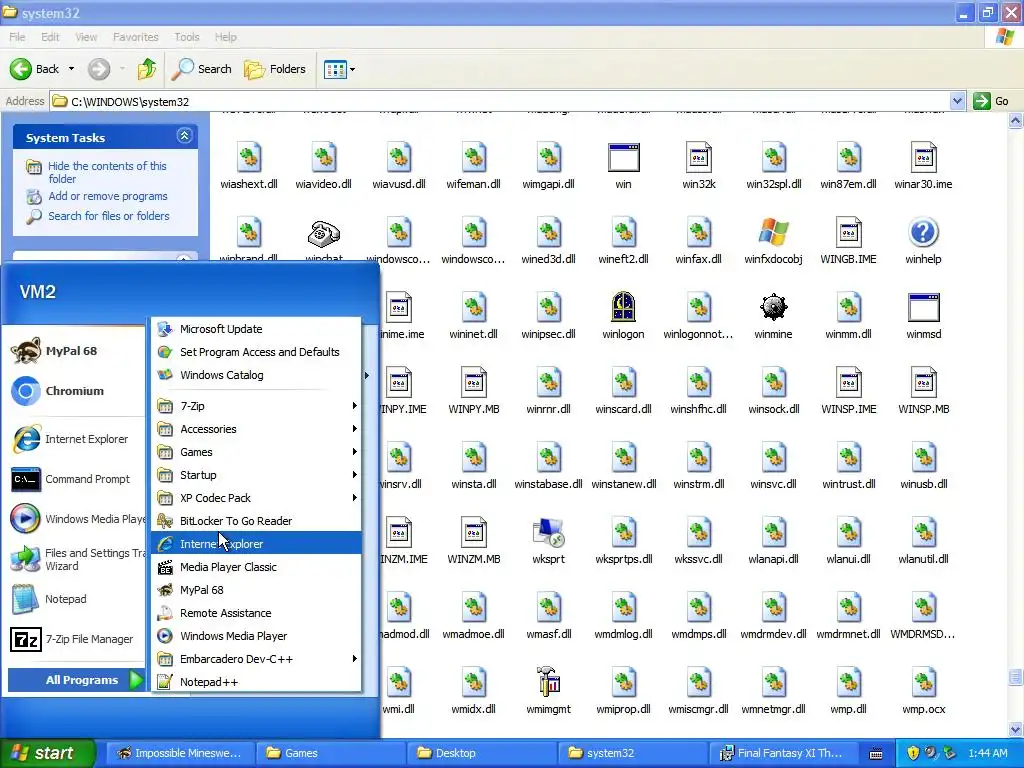The image size is (1024, 768).
Task: Select the WINGB.IME file icon
Action: click(848, 232)
